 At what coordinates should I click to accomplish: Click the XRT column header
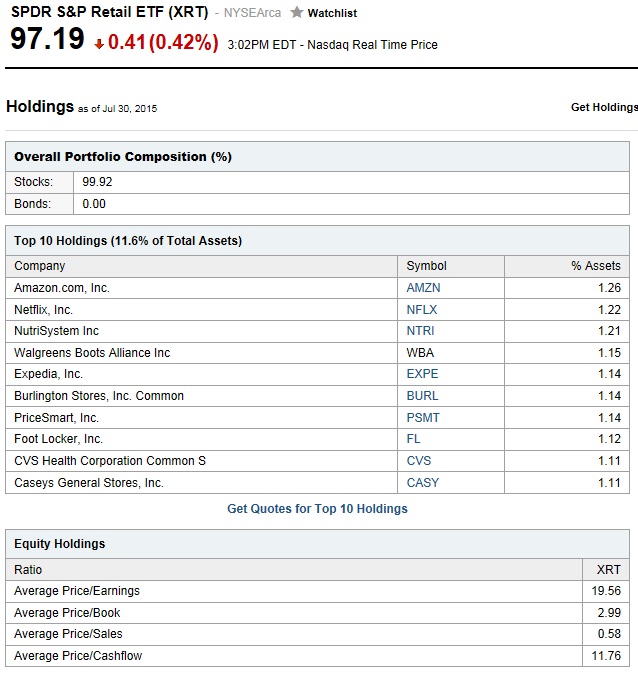click(608, 570)
